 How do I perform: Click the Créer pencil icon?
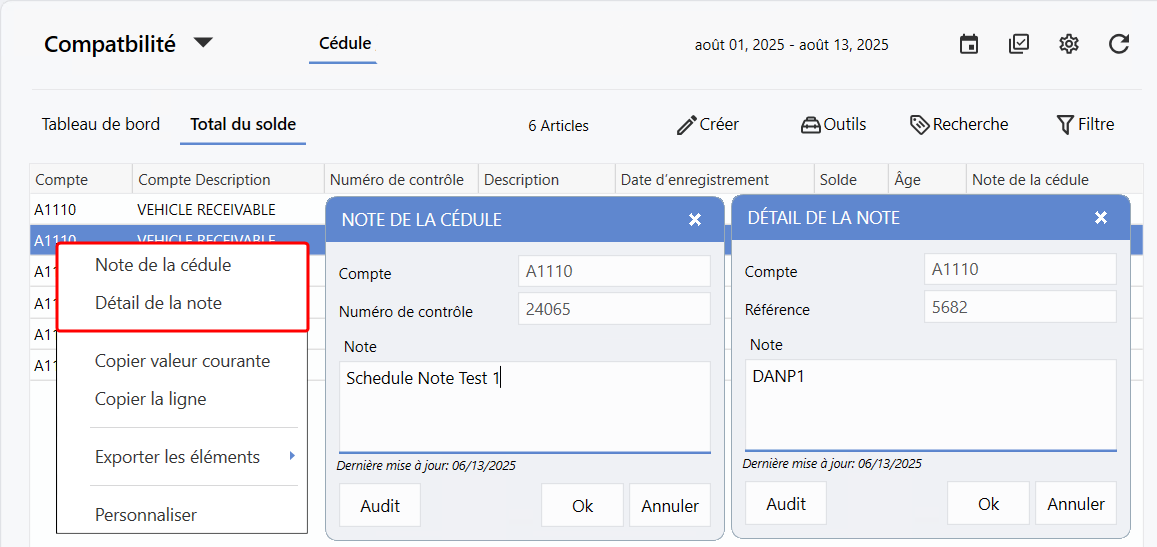pos(686,125)
